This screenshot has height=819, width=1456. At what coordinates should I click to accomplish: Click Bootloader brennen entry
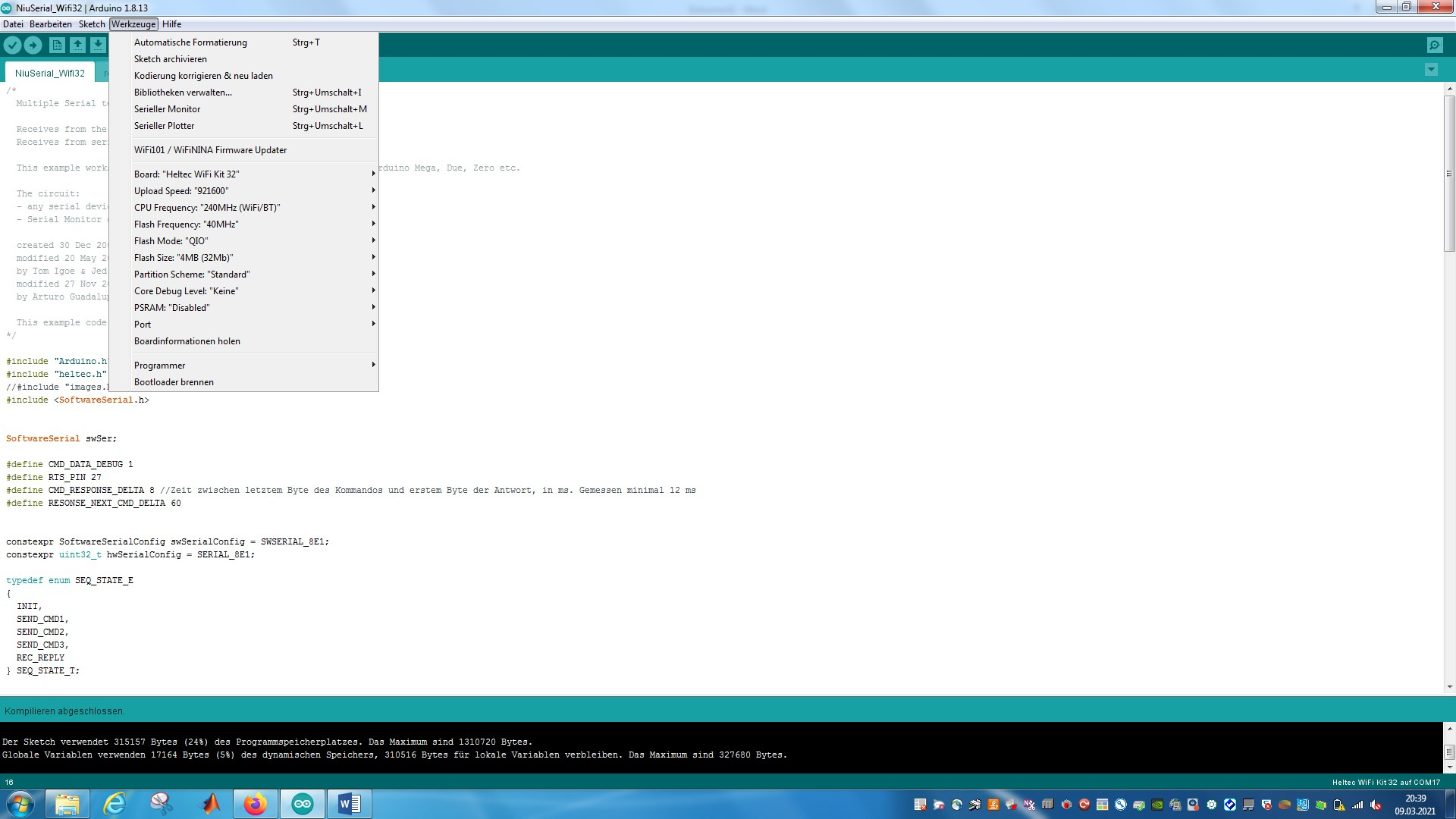pos(174,382)
